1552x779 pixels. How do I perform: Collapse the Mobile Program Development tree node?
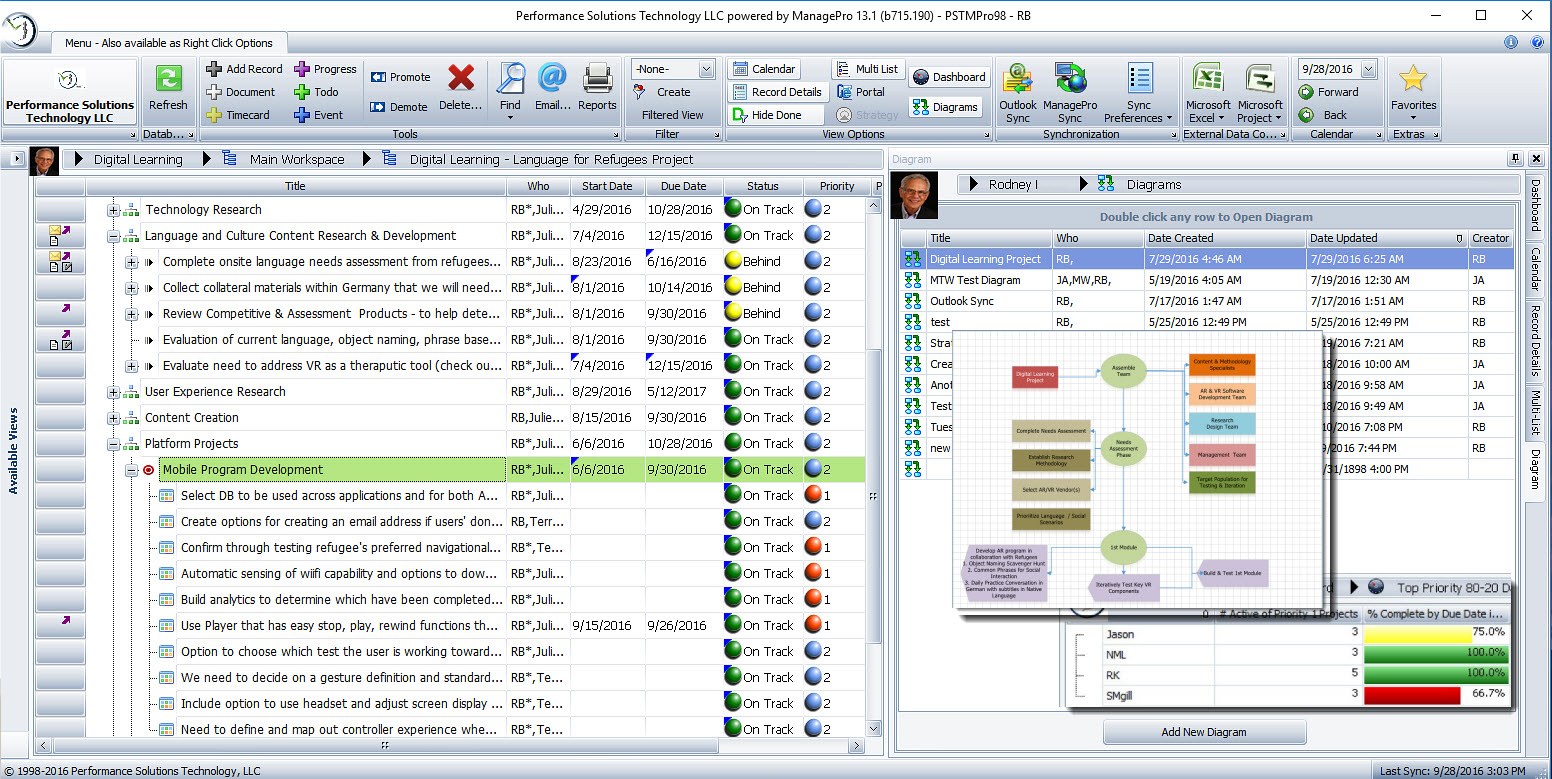click(x=131, y=470)
